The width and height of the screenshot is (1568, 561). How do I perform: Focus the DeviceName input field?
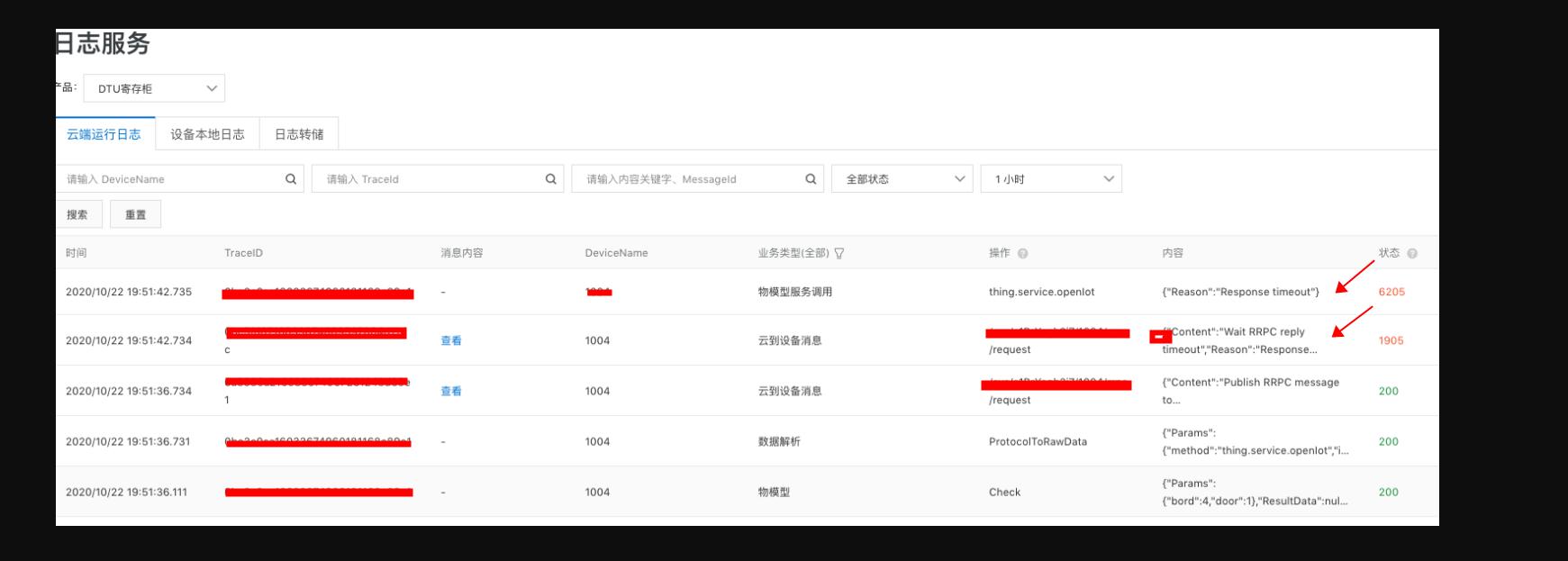point(179,179)
